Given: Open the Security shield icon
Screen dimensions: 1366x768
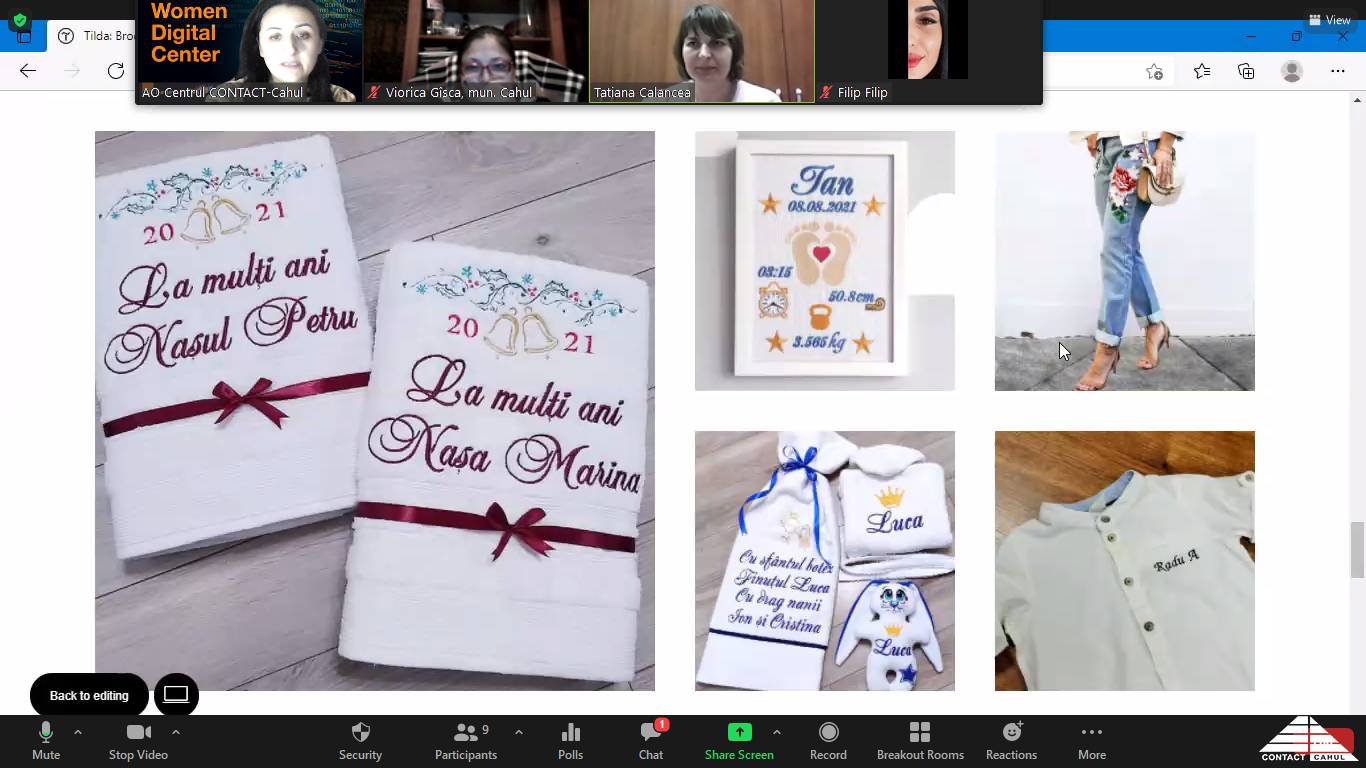Looking at the screenshot, I should pos(360,733).
